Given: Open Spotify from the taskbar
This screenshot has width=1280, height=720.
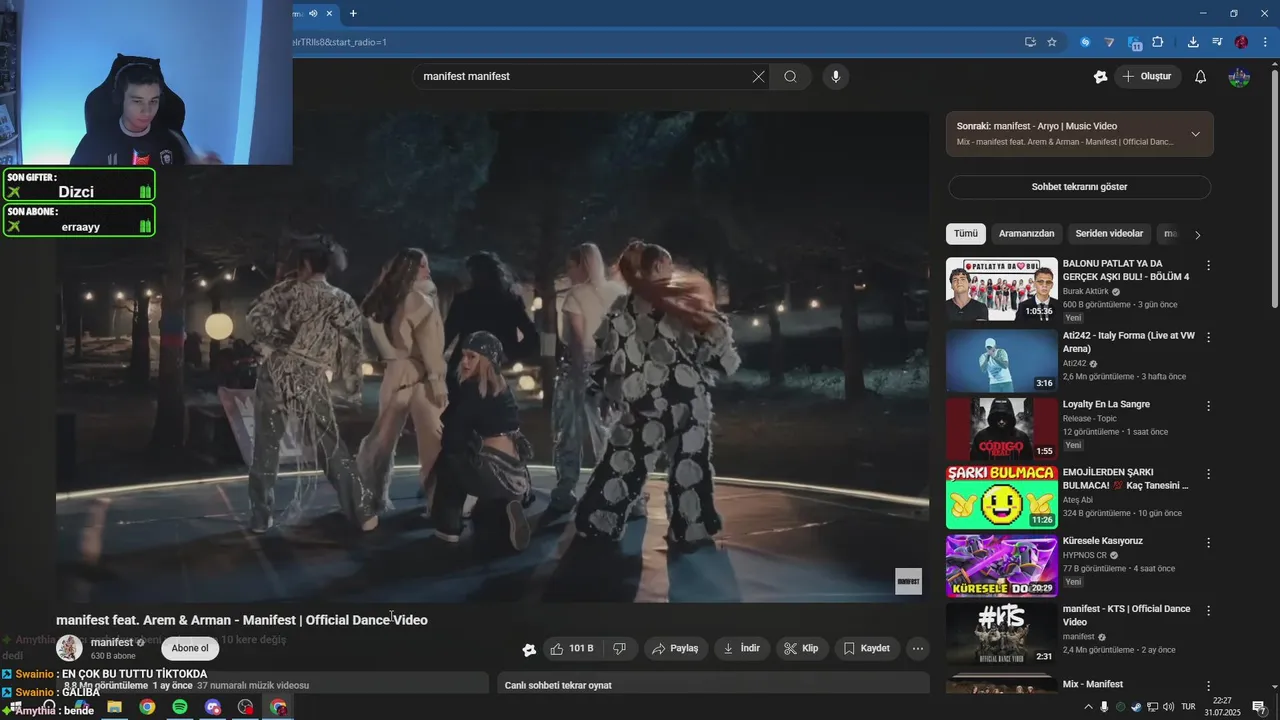Looking at the screenshot, I should (x=180, y=707).
